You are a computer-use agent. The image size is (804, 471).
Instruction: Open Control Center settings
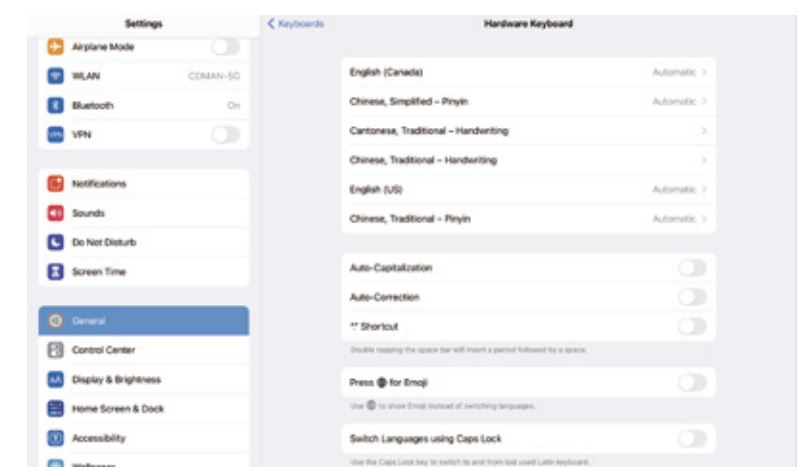(x=144, y=350)
